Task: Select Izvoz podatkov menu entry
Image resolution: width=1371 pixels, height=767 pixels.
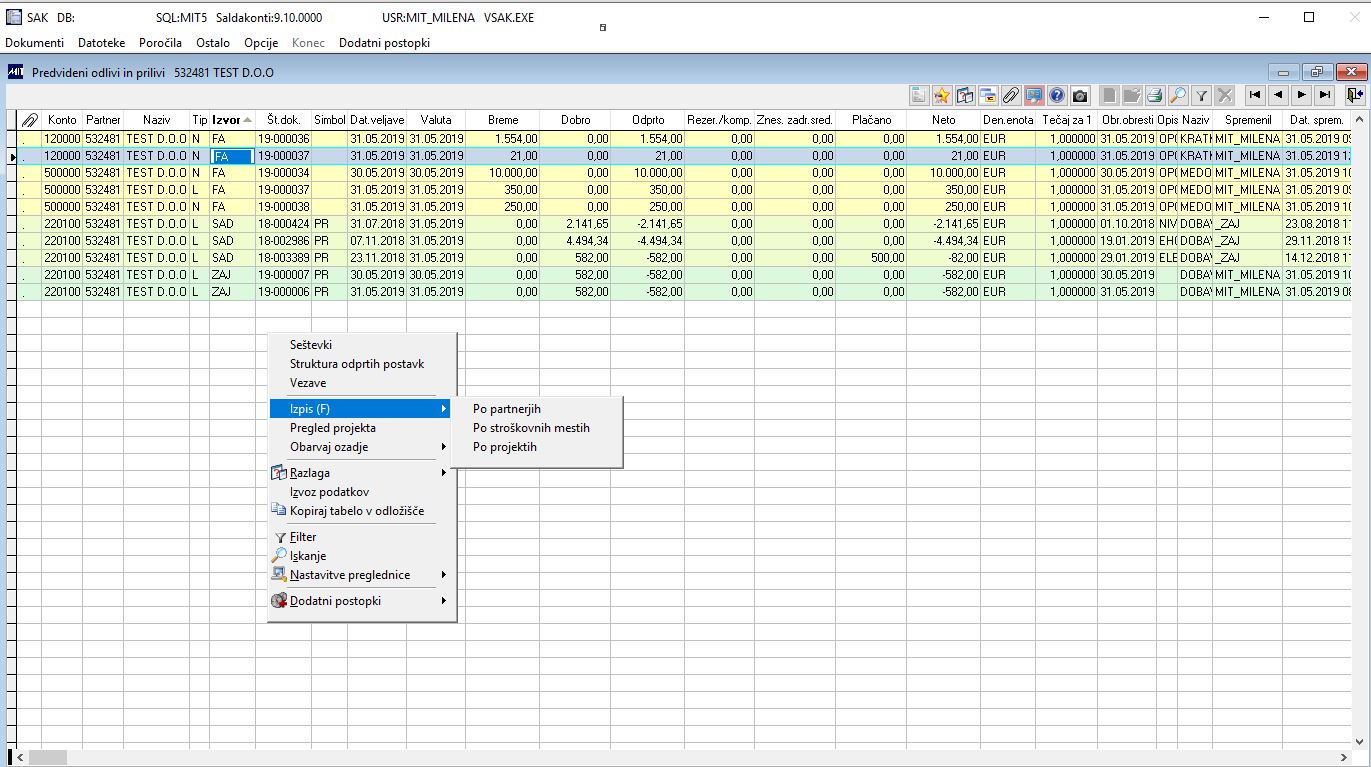Action: tap(362, 492)
